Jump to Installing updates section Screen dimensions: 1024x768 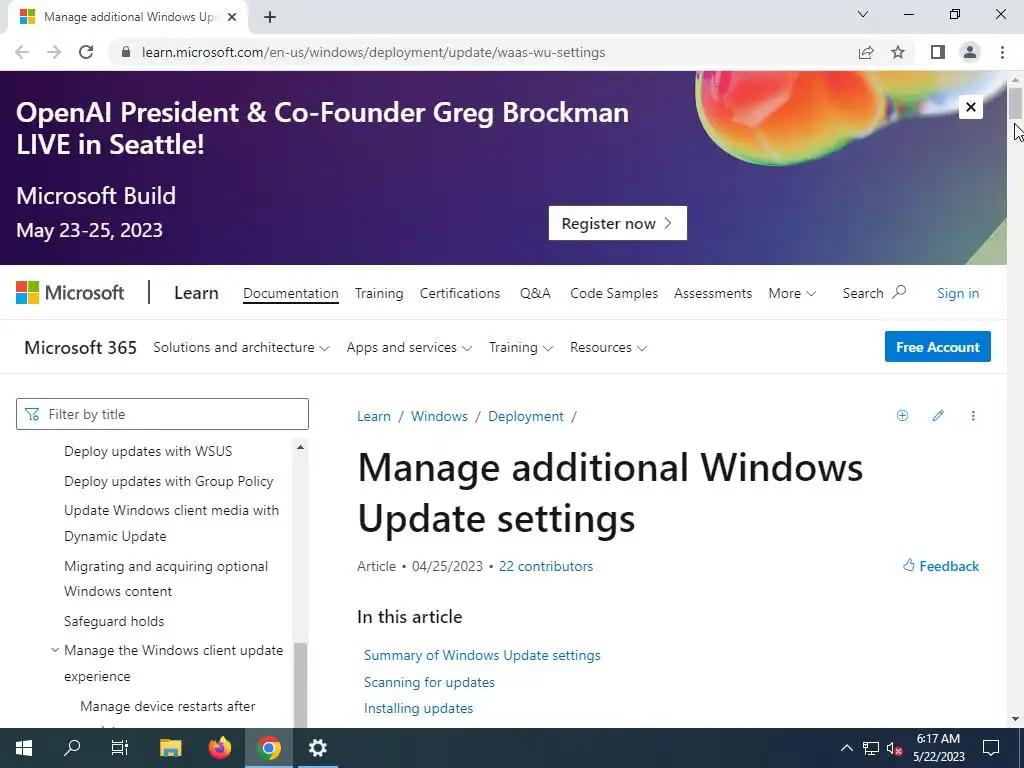click(x=418, y=708)
